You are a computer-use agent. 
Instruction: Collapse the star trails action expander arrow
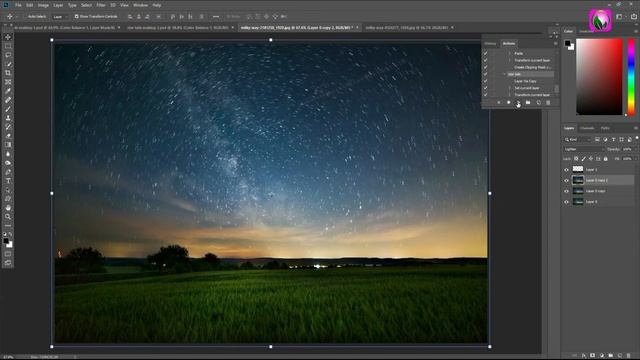point(504,74)
